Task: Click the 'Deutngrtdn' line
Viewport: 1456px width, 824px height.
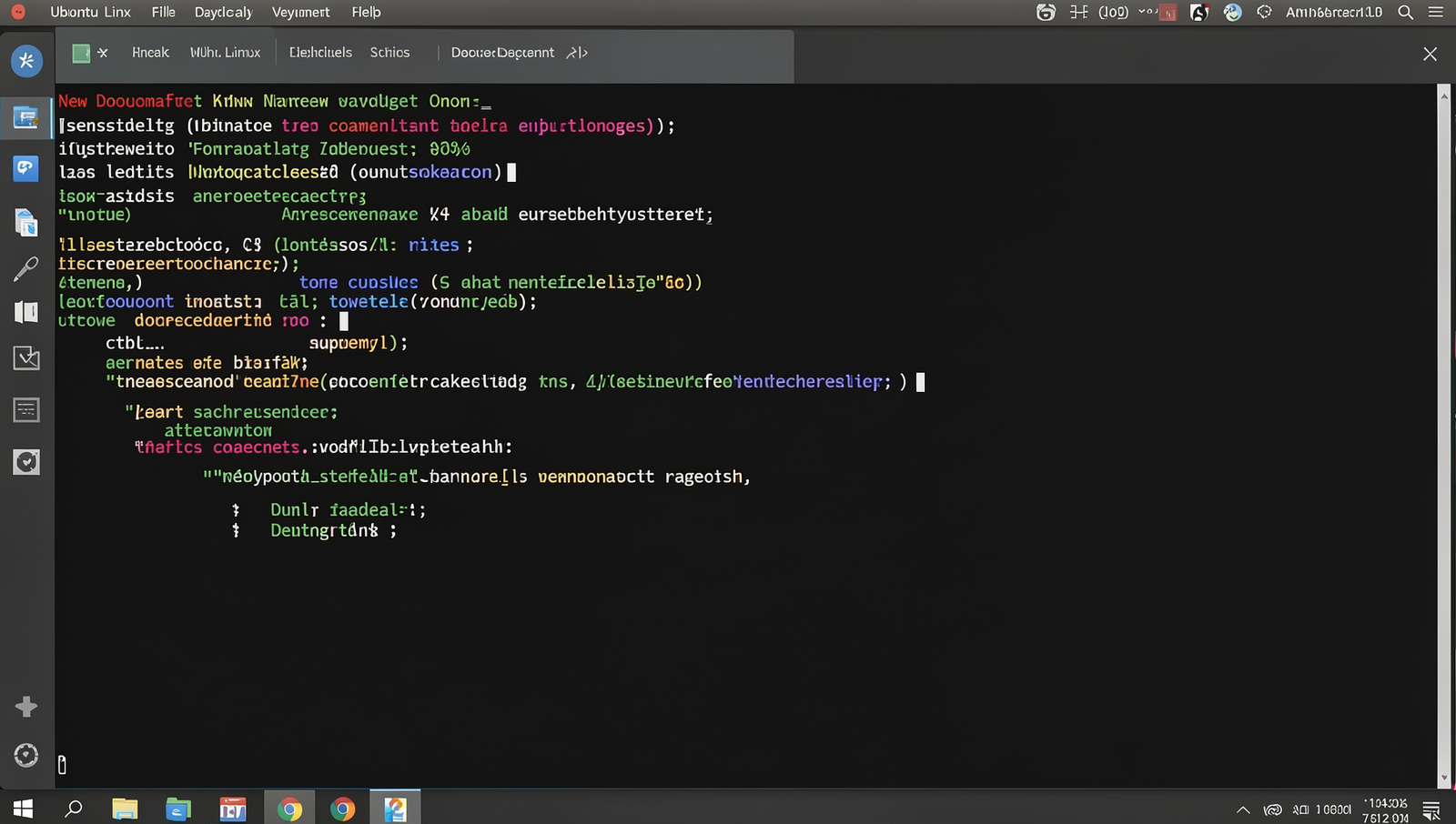Action: click(x=333, y=530)
